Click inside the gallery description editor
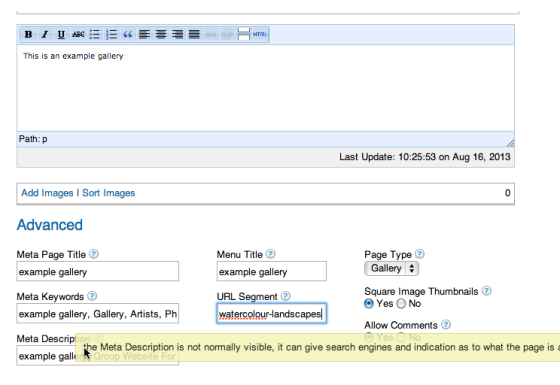Image resolution: width=560 pixels, height=385 pixels. point(265,88)
